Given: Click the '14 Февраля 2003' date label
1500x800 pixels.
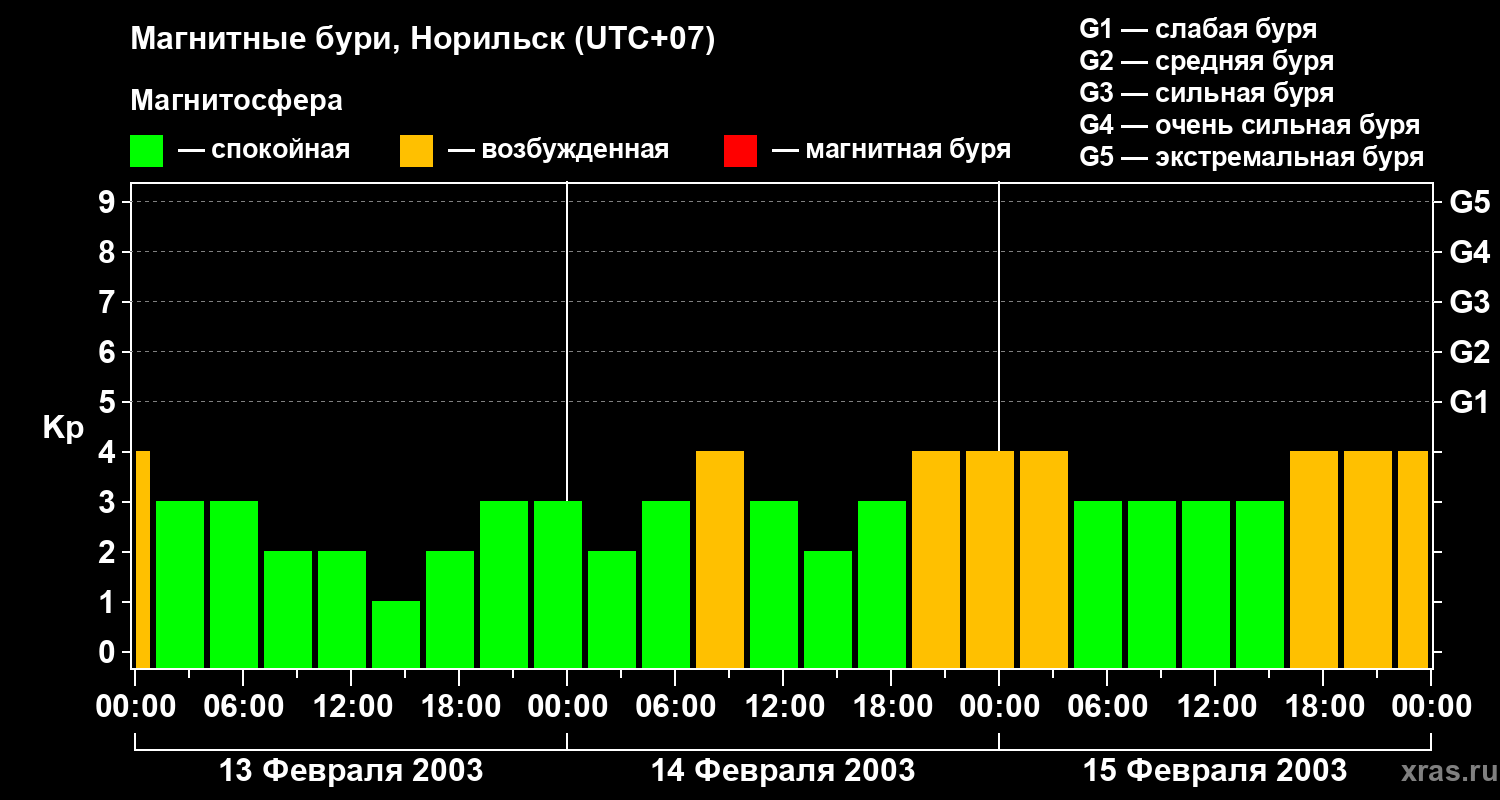Looking at the screenshot, I should [x=783, y=771].
